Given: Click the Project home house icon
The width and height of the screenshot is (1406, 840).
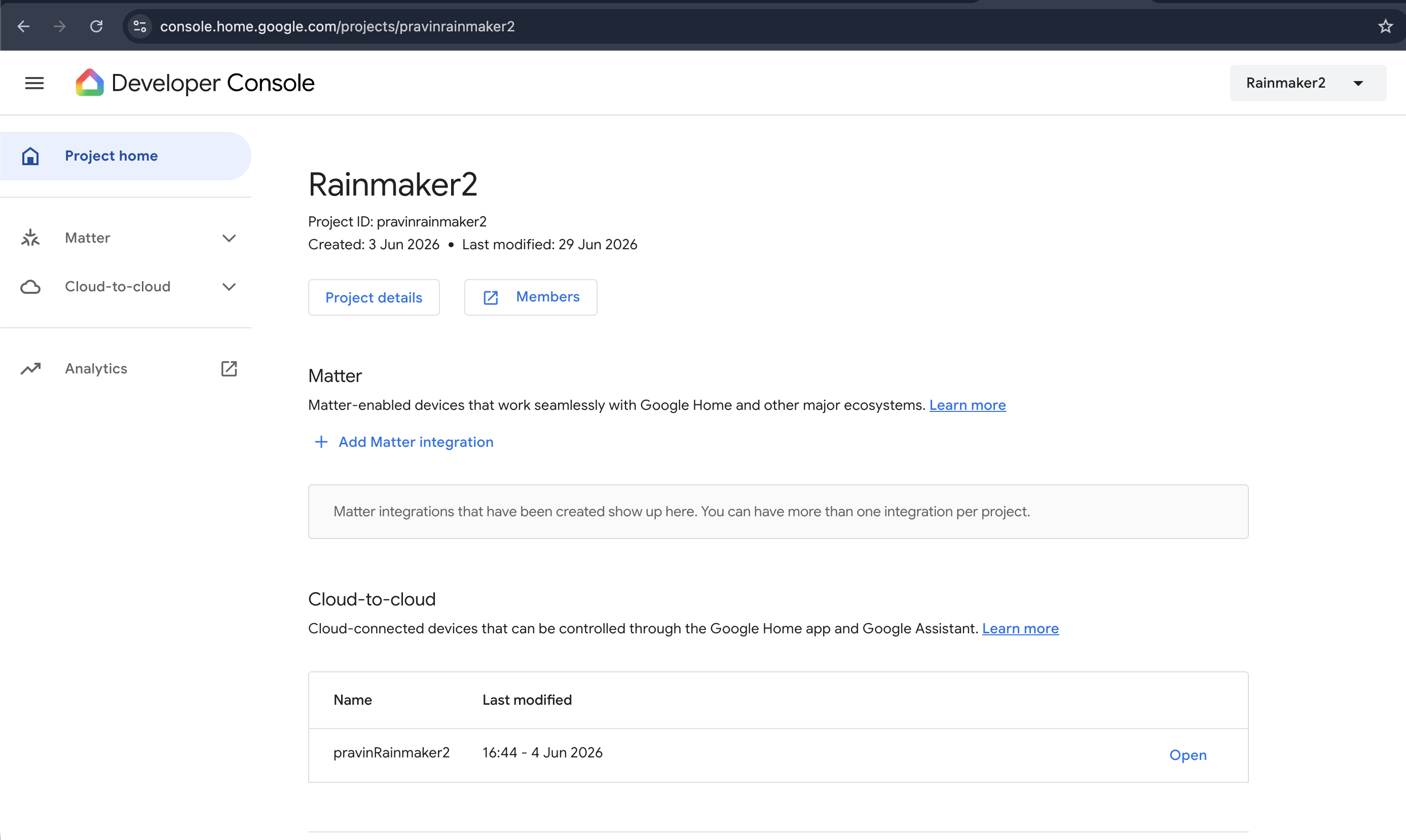Looking at the screenshot, I should click(x=30, y=156).
